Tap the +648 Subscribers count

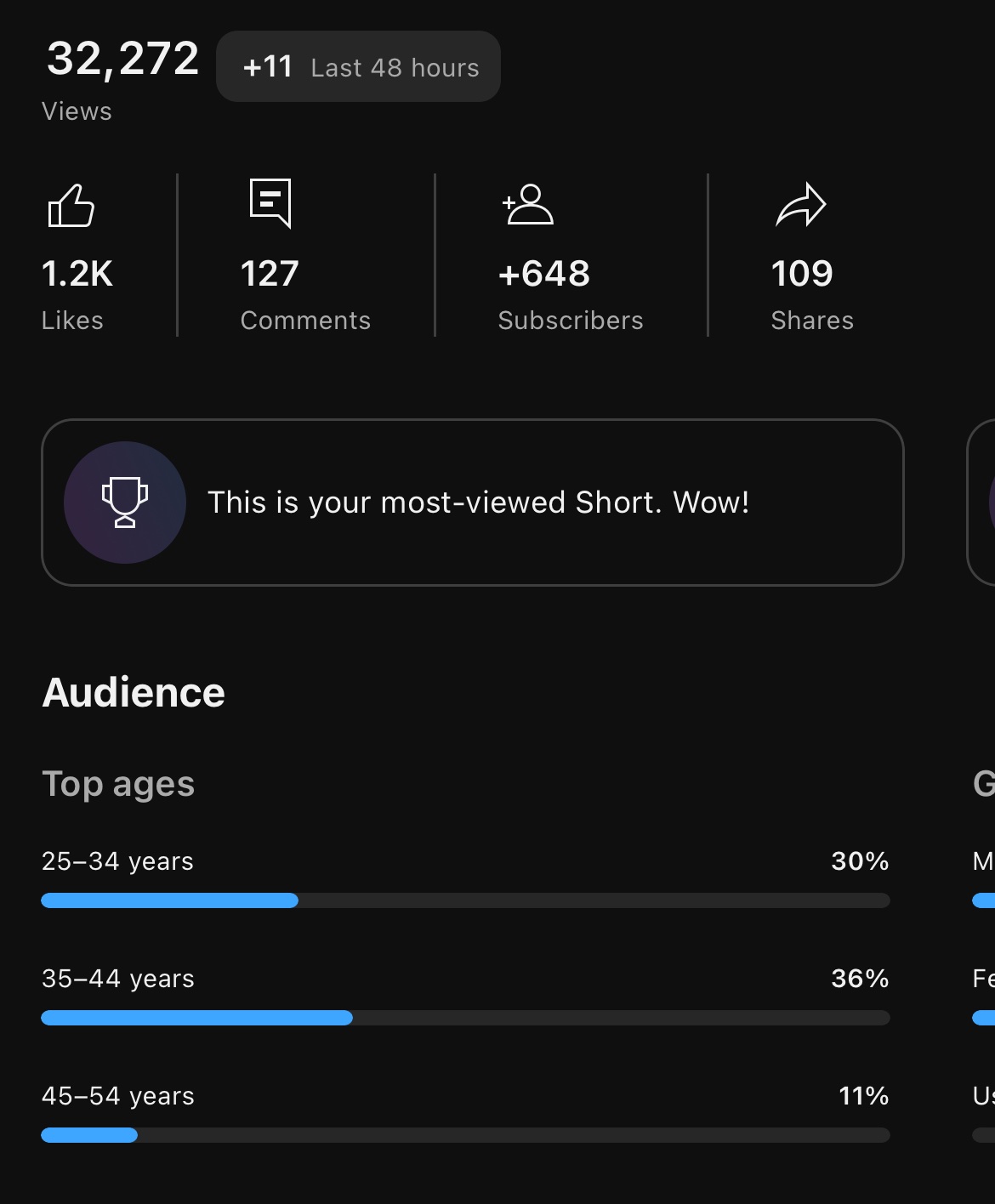click(544, 274)
